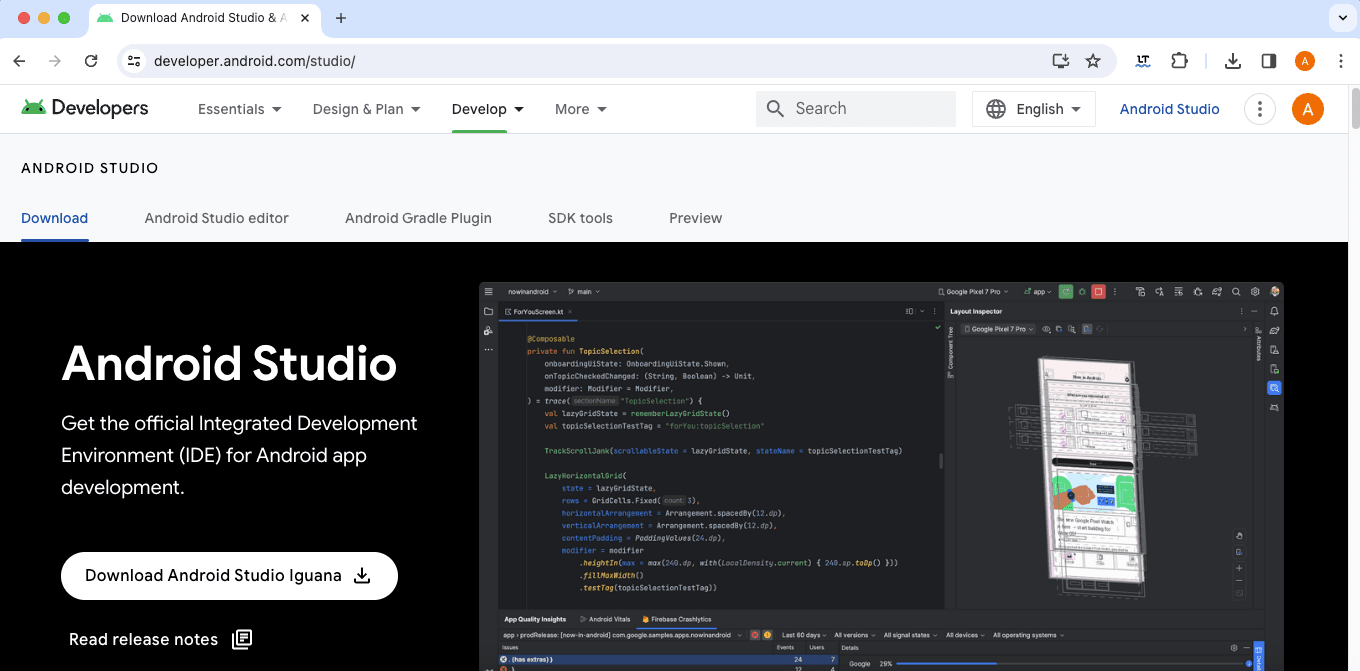Click Download Android Studio Iguana
The width and height of the screenshot is (1360, 671).
point(228,576)
